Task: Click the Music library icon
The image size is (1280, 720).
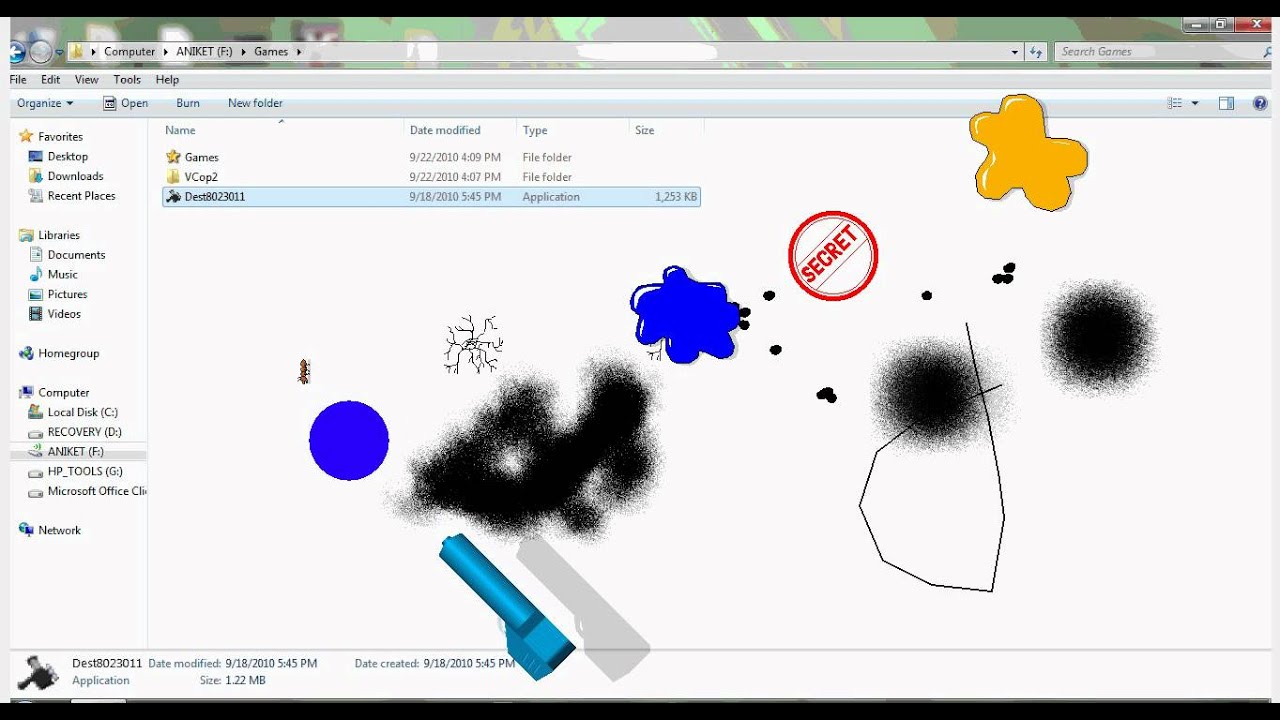Action: point(36,274)
